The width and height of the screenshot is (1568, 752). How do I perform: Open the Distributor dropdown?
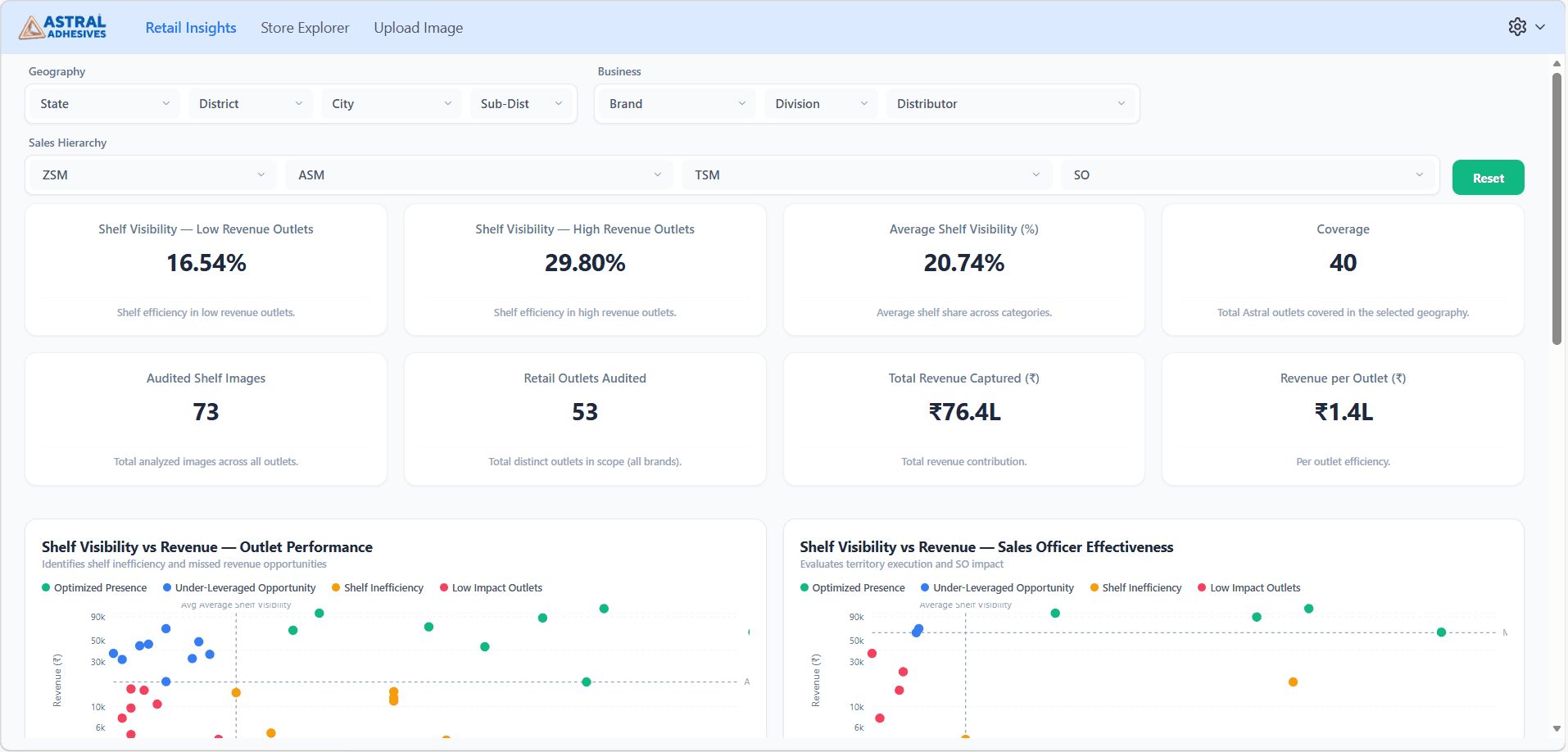[1011, 104]
